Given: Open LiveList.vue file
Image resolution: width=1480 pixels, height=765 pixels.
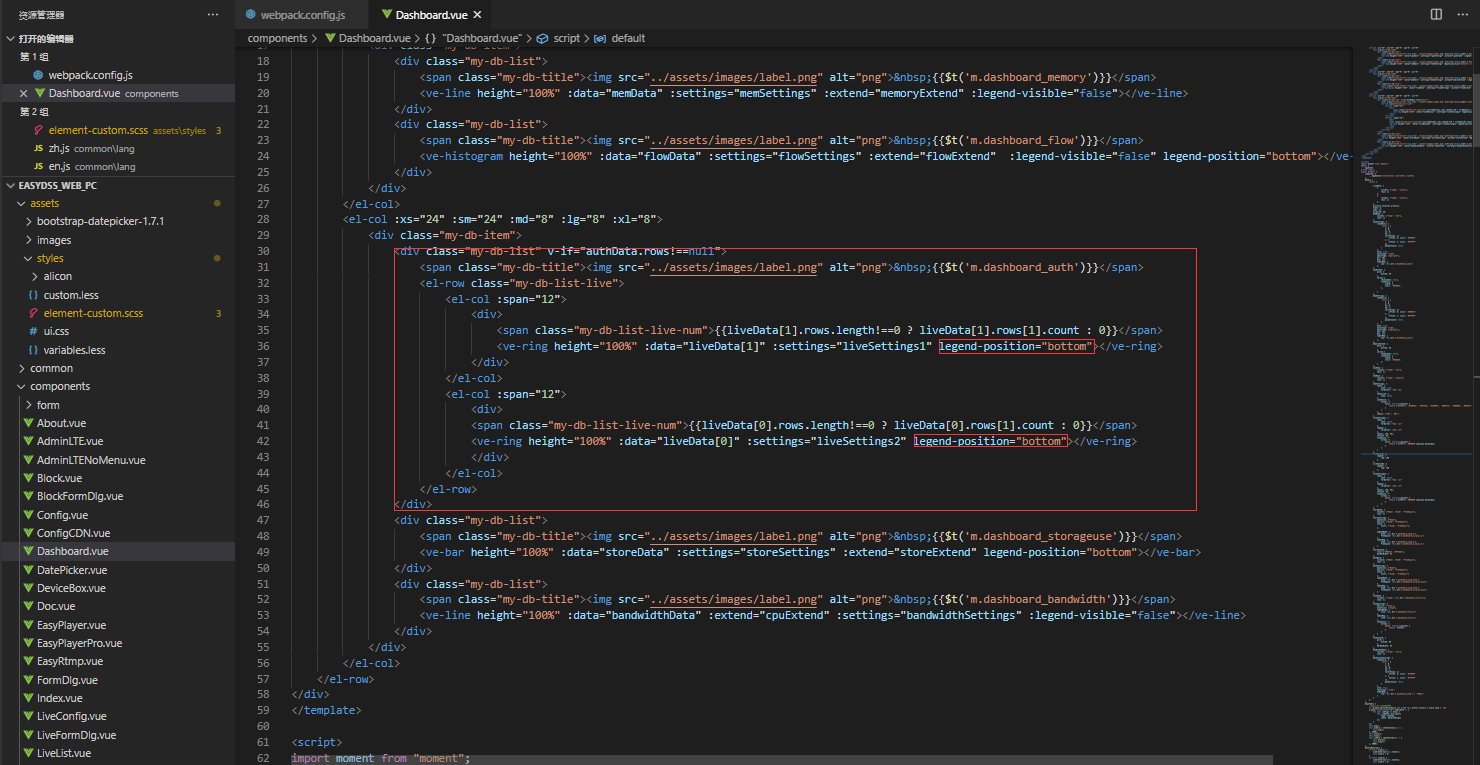Looking at the screenshot, I should coord(118,753).
